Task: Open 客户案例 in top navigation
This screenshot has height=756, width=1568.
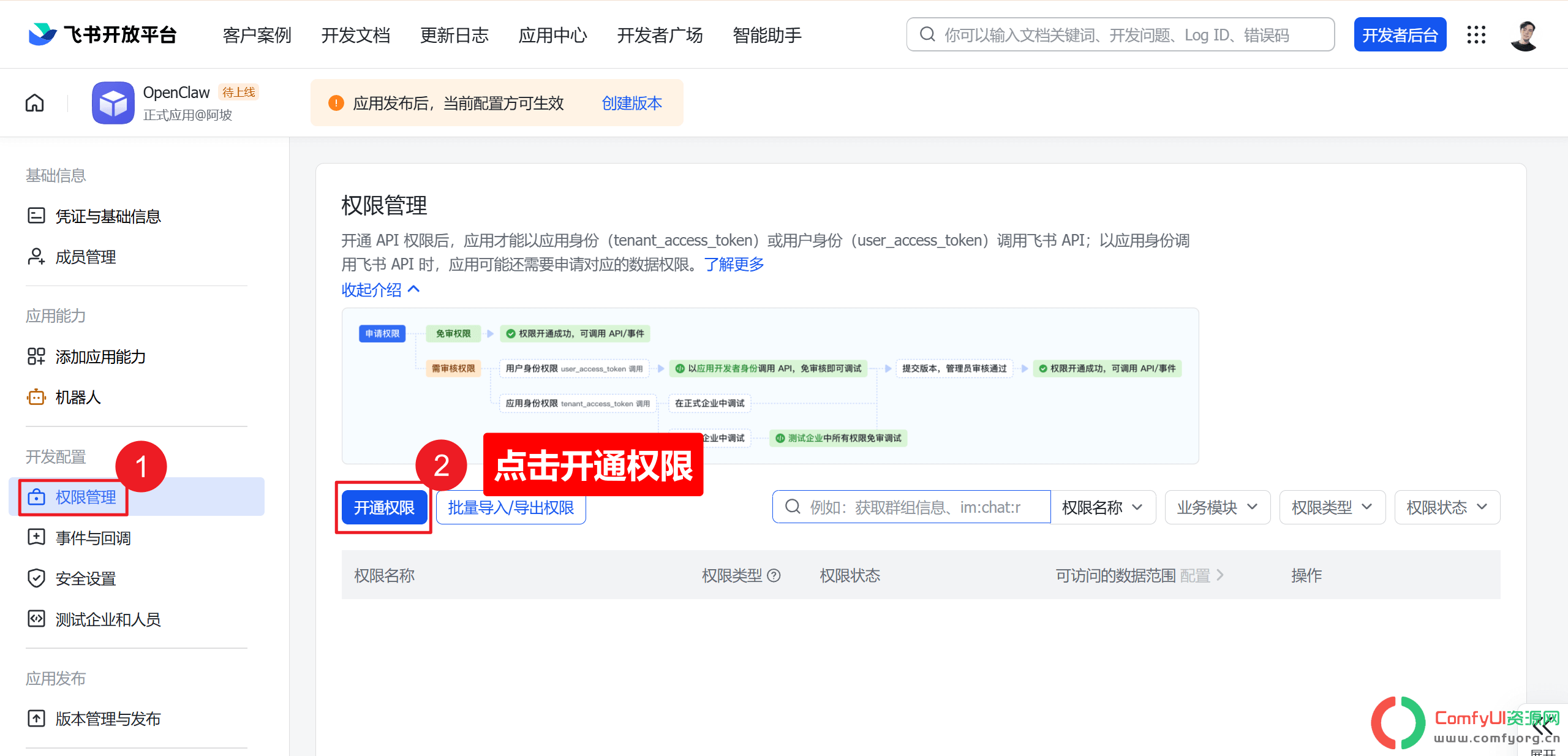Action: point(257,35)
